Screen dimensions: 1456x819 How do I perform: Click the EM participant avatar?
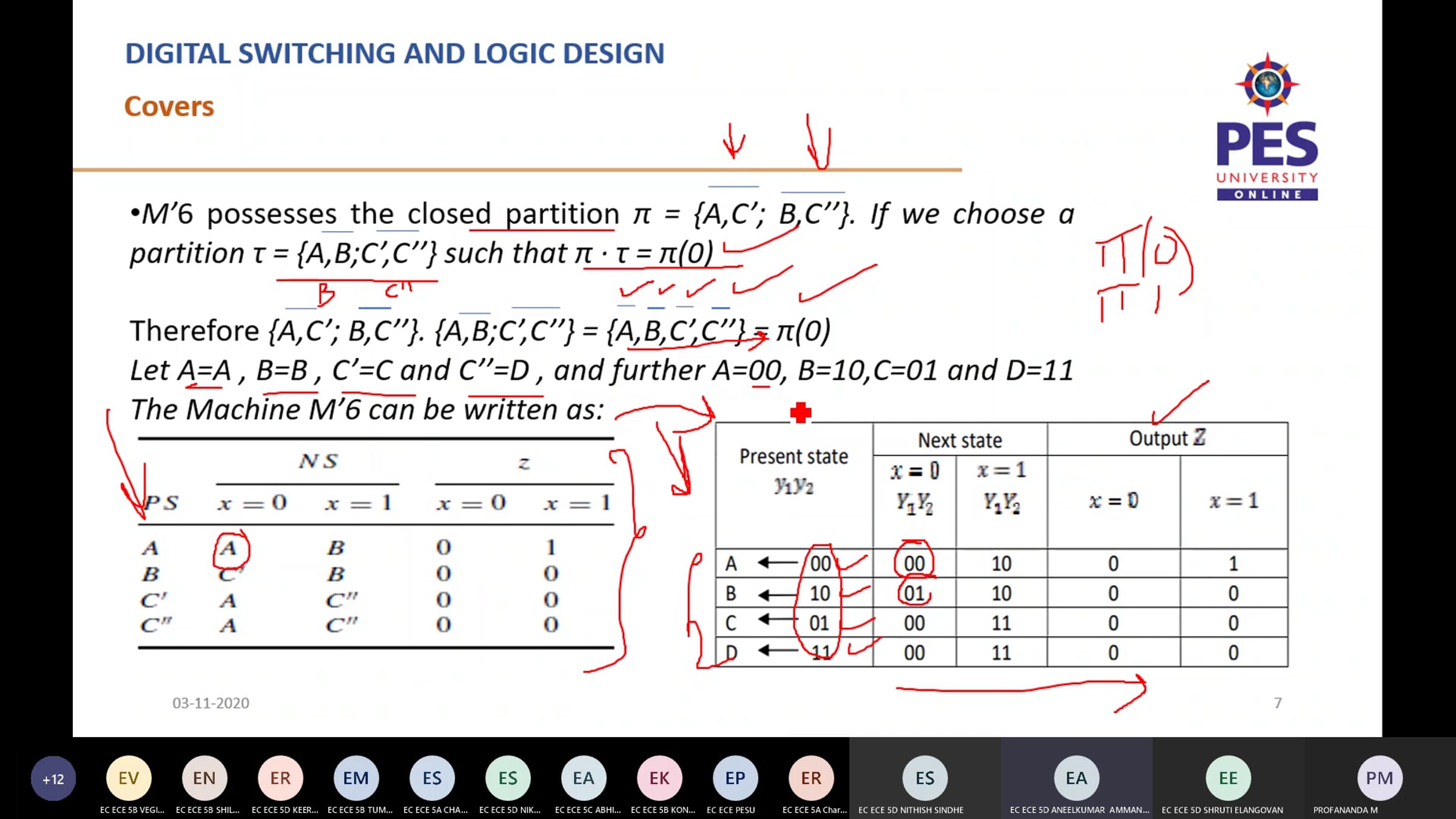(356, 778)
